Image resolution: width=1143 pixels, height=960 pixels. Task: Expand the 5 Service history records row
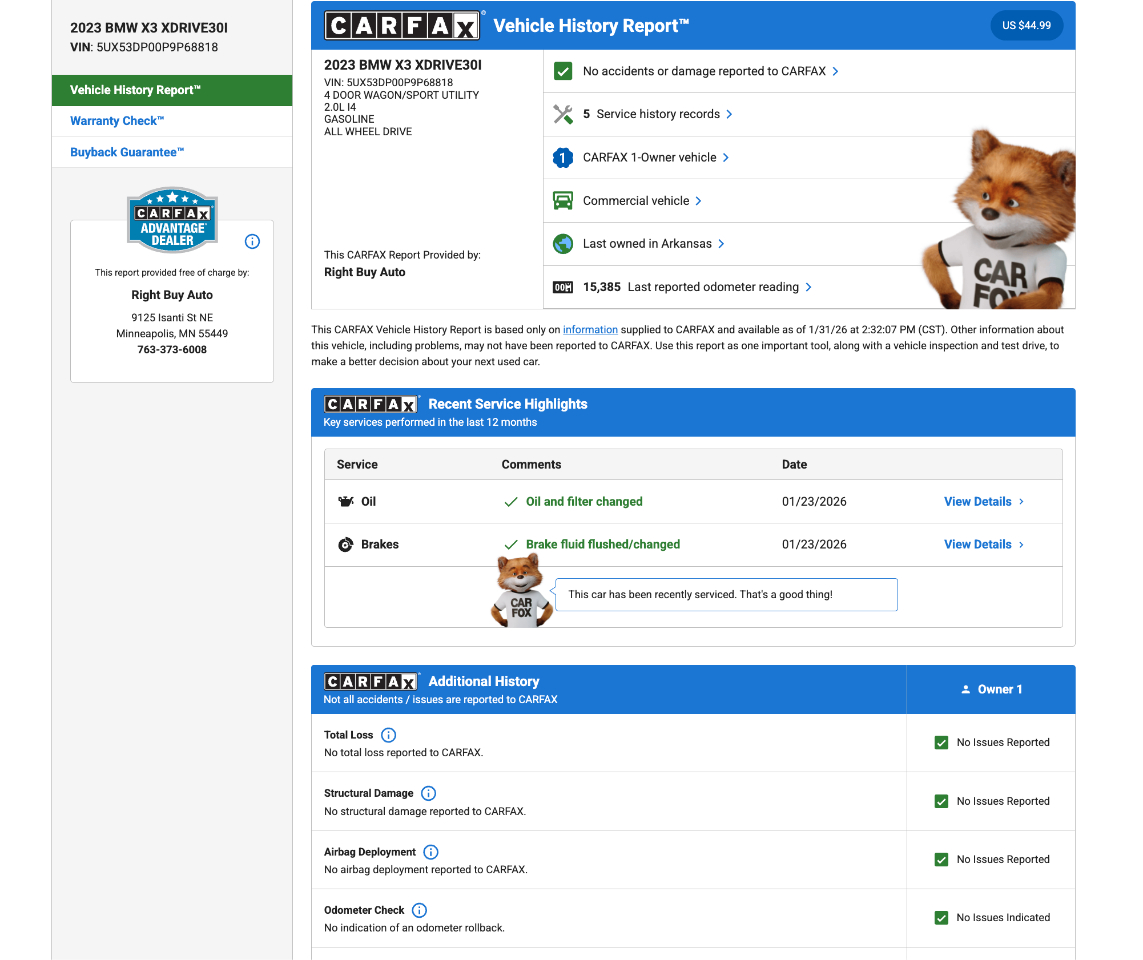pyautogui.click(x=658, y=114)
